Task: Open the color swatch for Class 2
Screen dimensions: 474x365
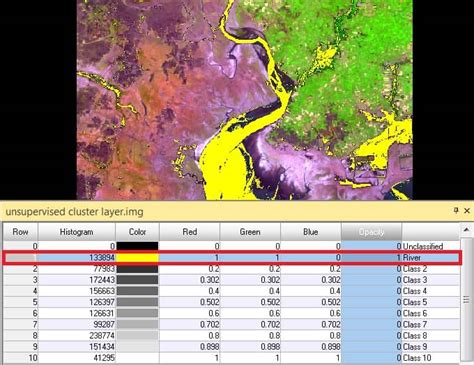Action: click(x=137, y=269)
